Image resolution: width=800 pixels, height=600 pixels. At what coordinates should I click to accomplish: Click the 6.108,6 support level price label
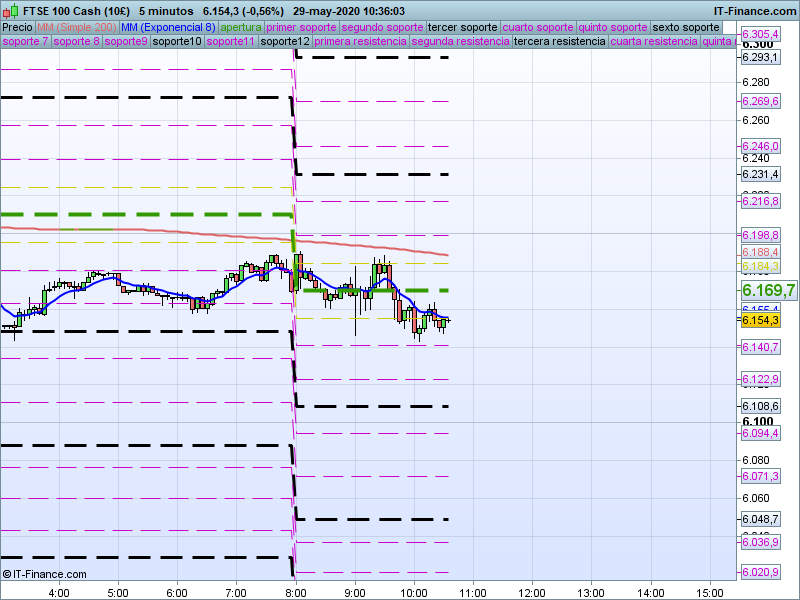coord(760,406)
